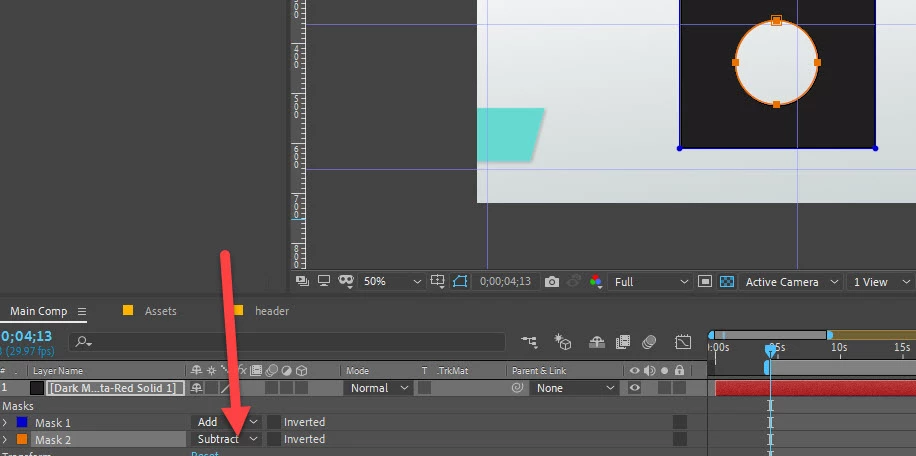
Task: Click the Adjustment Layer column header icon
Action: pos(286,370)
